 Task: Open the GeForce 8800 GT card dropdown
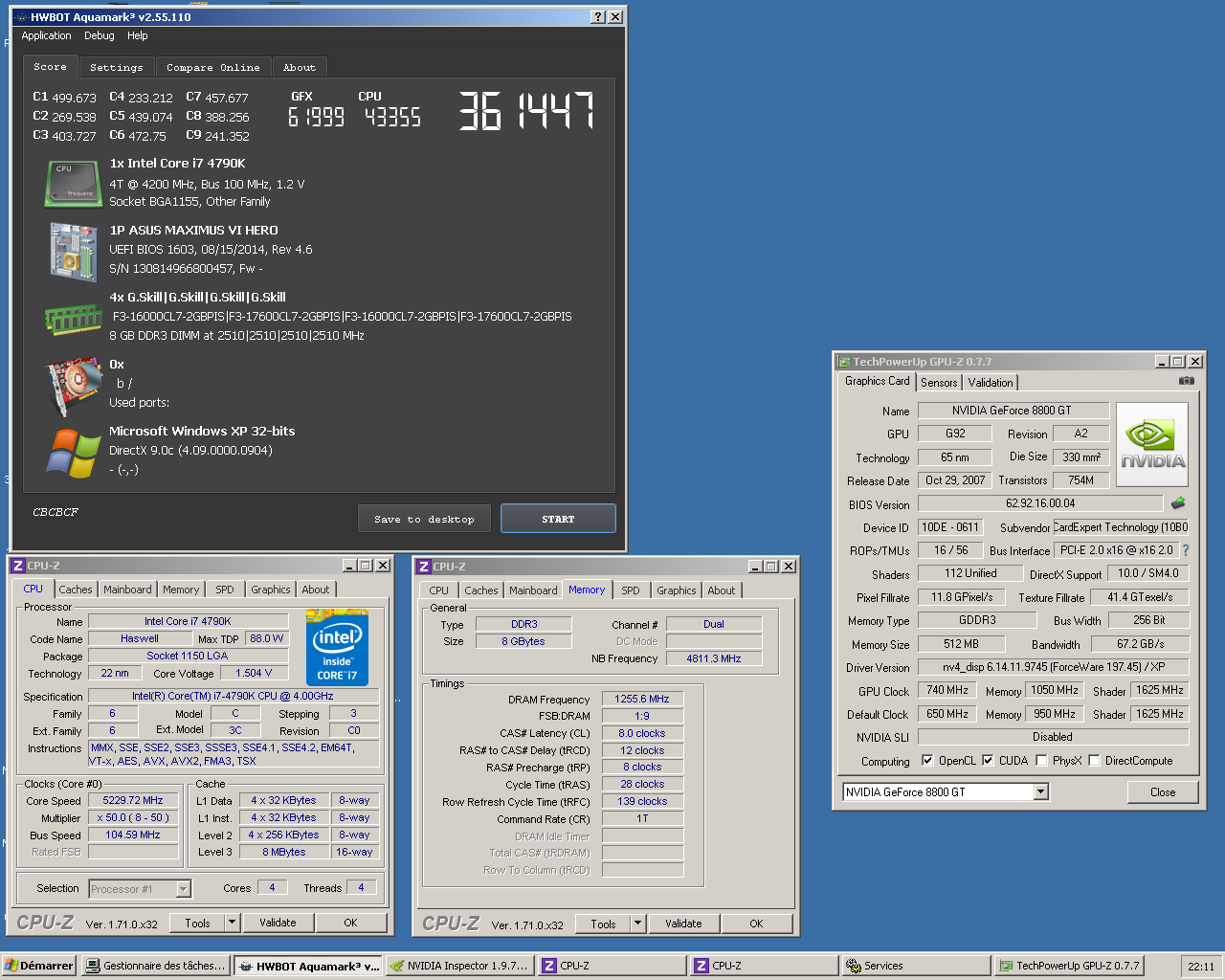coord(1041,792)
